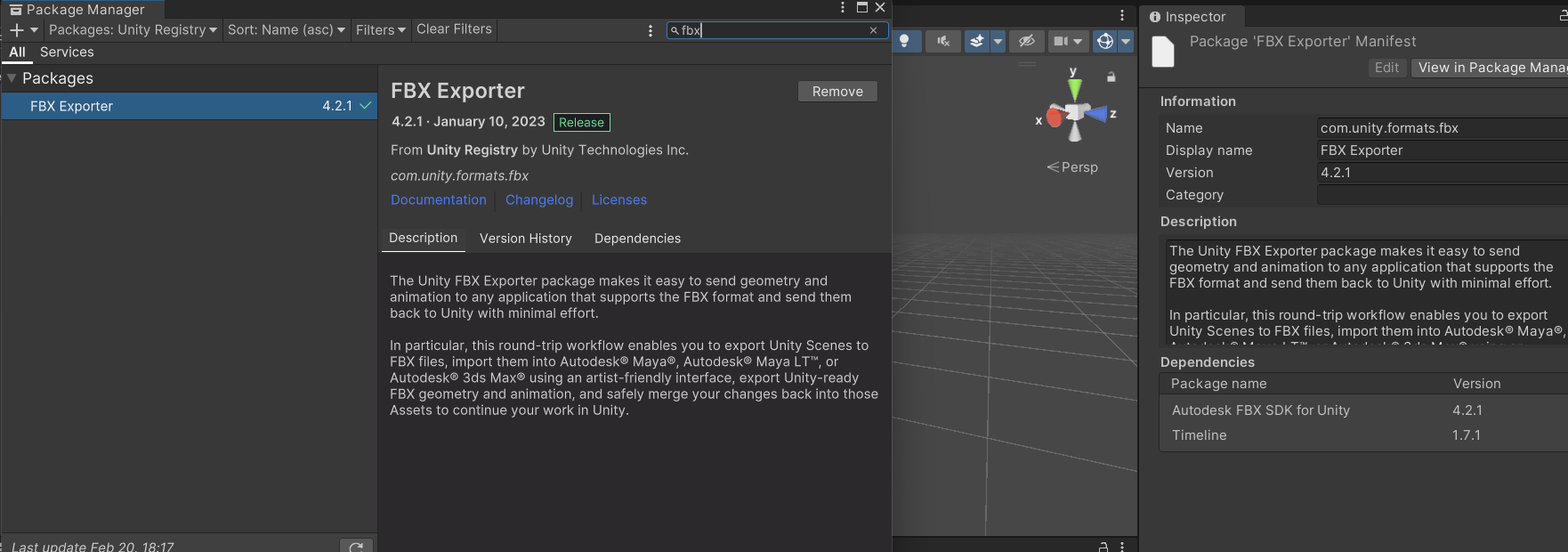Screen dimensions: 1568x552
Task: Click the Remove package button
Action: tap(837, 92)
